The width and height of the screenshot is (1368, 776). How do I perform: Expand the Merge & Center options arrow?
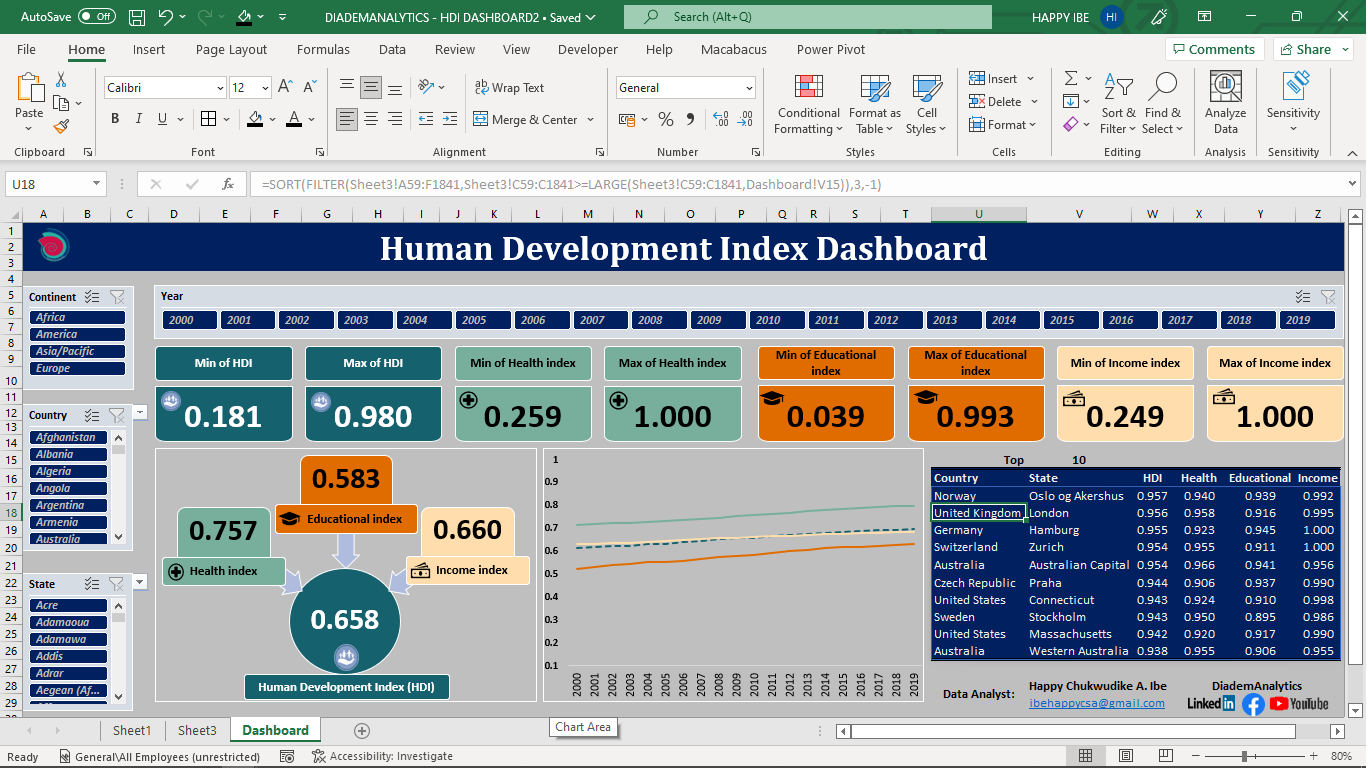pos(591,120)
